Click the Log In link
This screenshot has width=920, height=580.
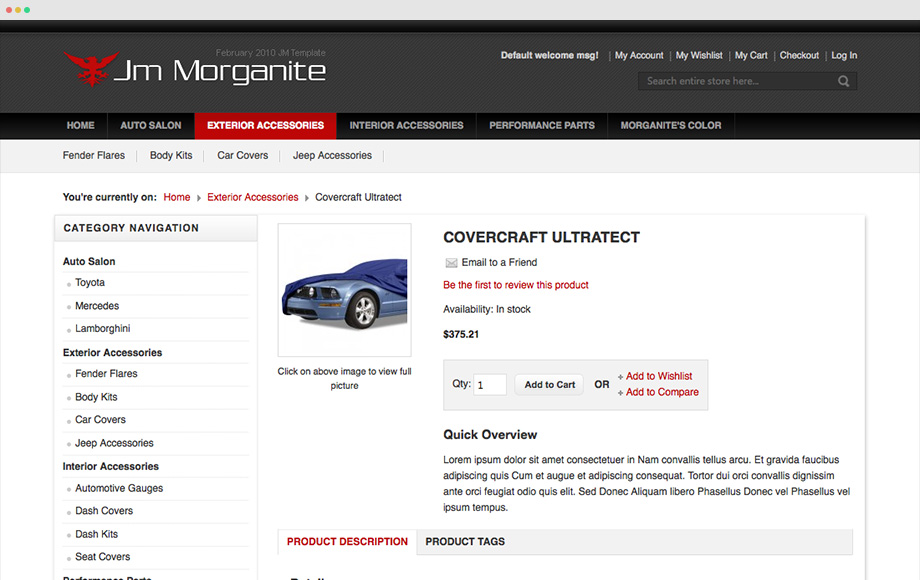844,55
